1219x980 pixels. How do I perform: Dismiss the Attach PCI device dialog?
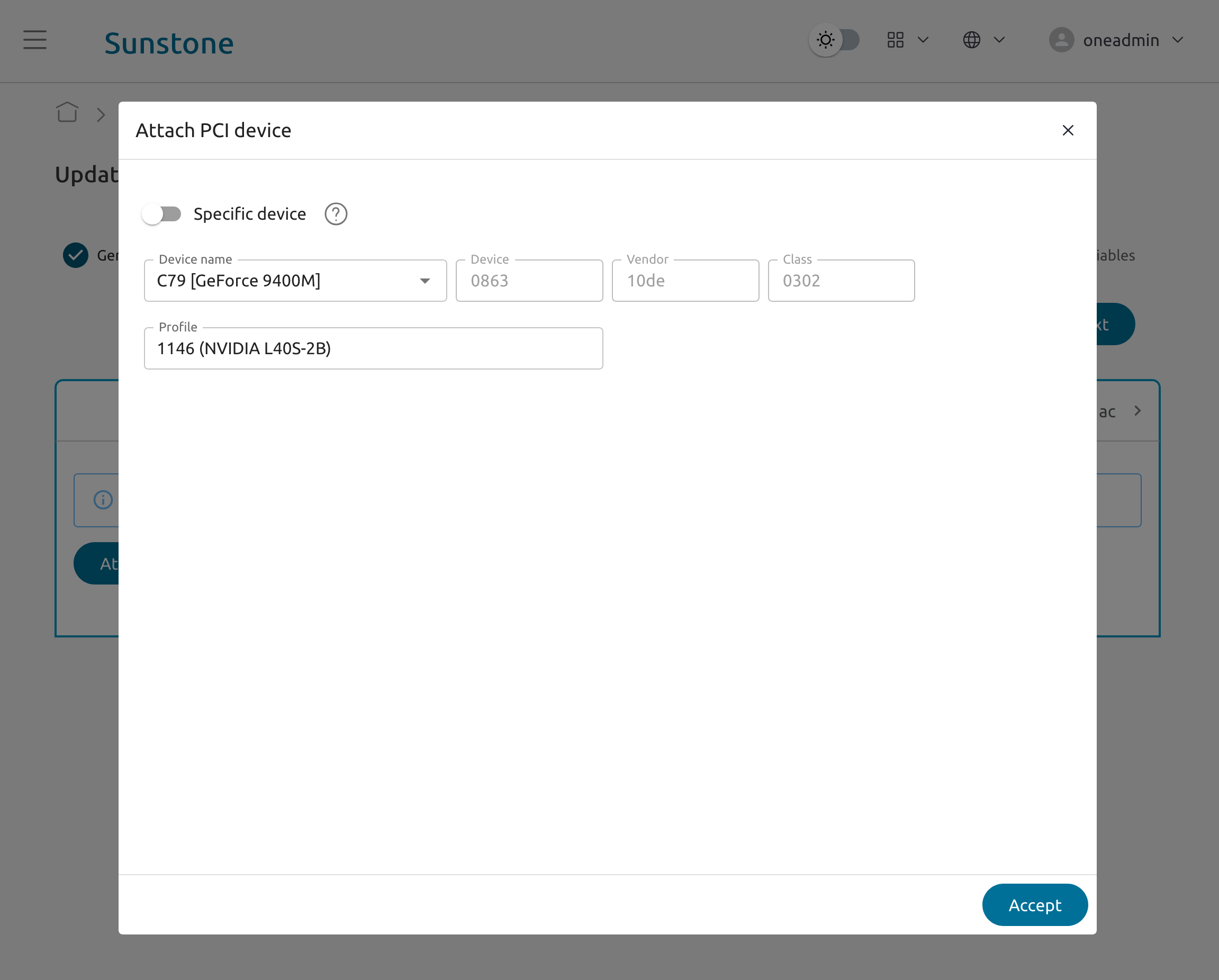pyautogui.click(x=1068, y=130)
